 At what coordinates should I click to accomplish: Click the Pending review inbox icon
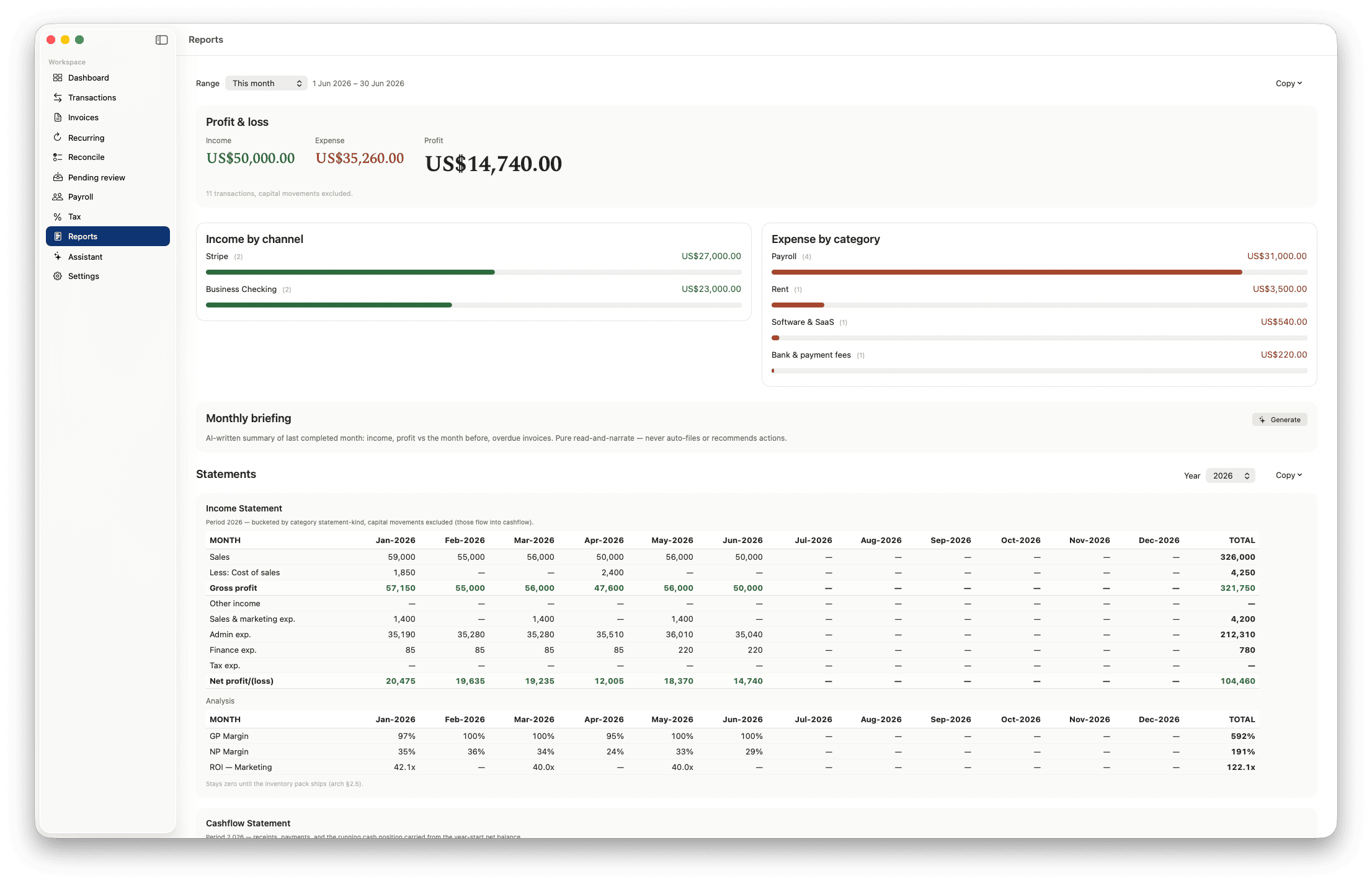click(58, 177)
